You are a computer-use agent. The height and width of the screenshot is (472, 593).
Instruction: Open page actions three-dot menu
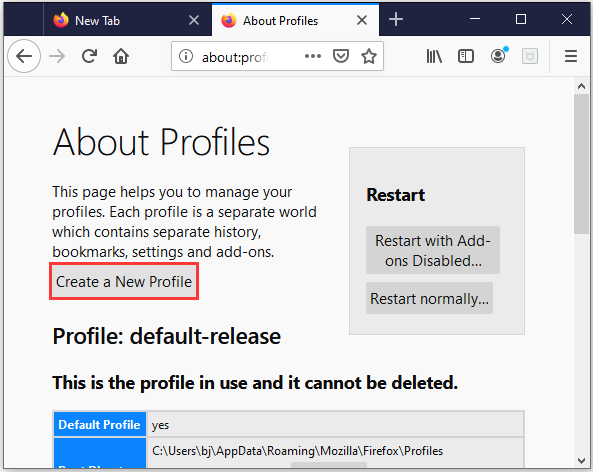tap(313, 56)
